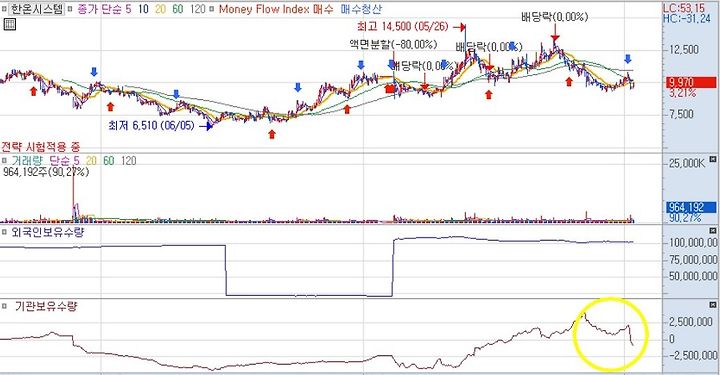The width and height of the screenshot is (720, 375).
Task: Click the 7,500 price axis label
Action: point(681,114)
